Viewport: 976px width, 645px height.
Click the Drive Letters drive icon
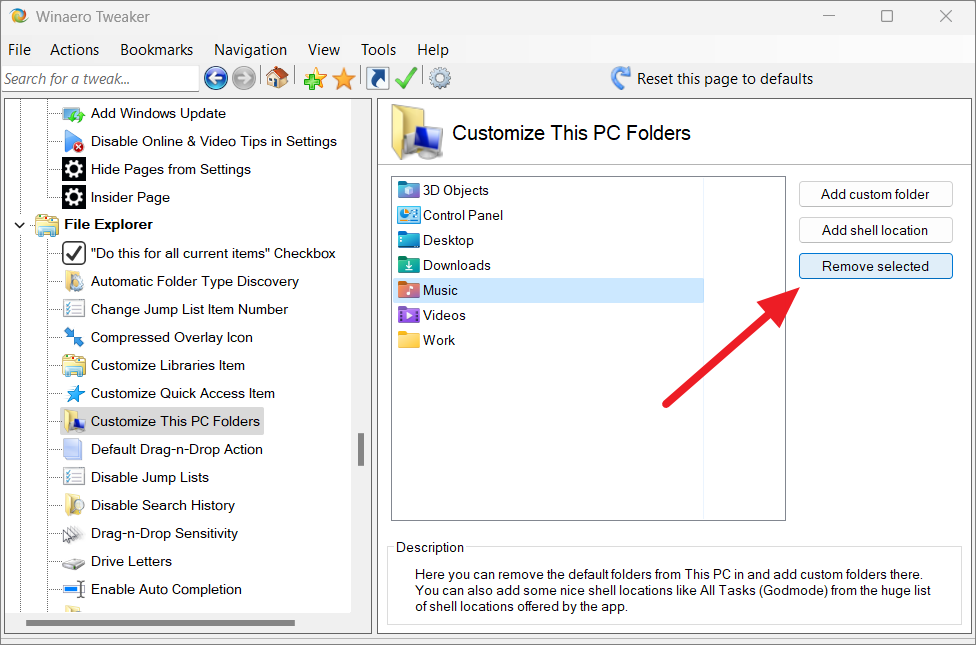point(73,562)
